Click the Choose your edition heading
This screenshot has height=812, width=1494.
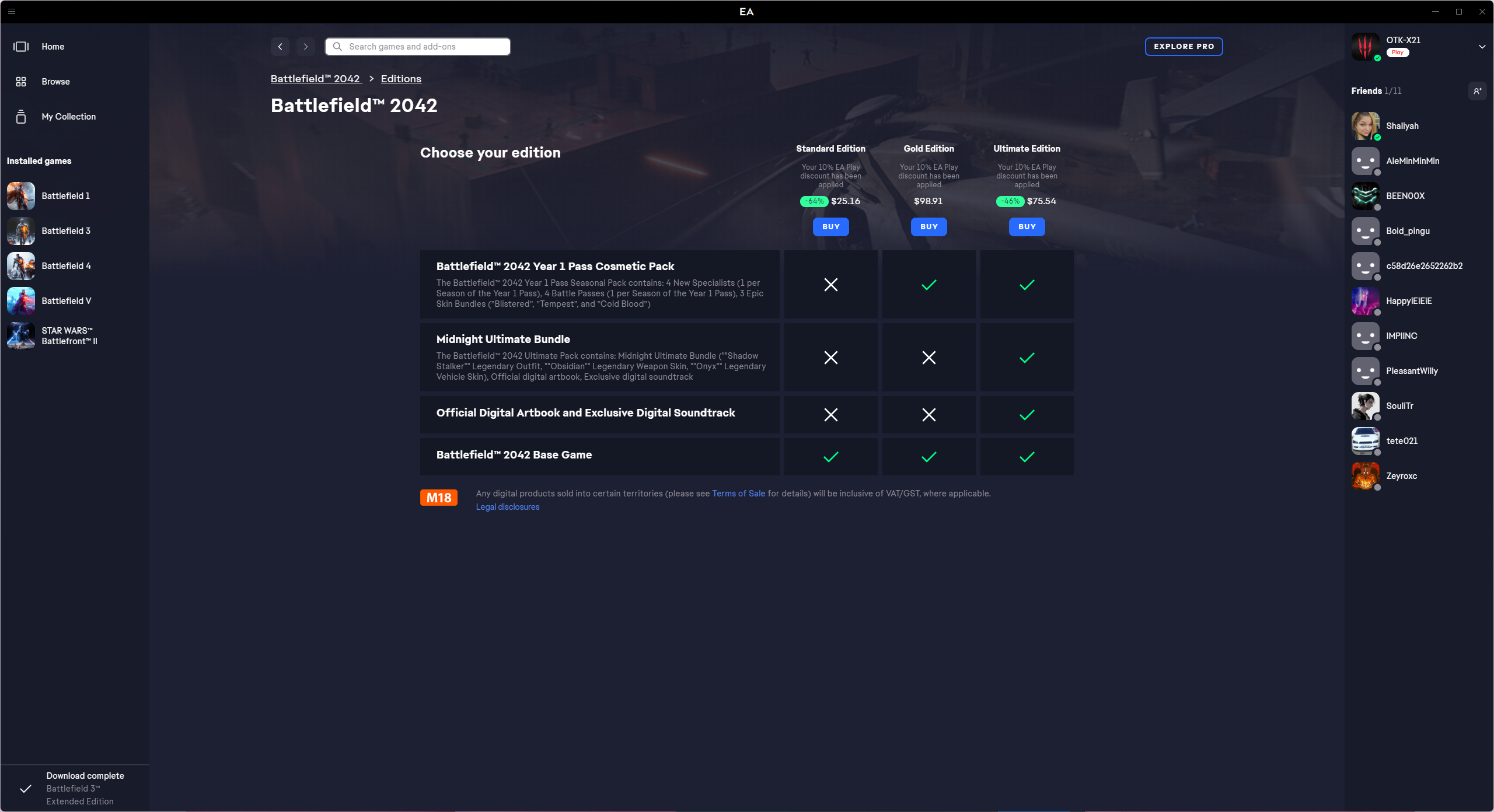pos(490,153)
